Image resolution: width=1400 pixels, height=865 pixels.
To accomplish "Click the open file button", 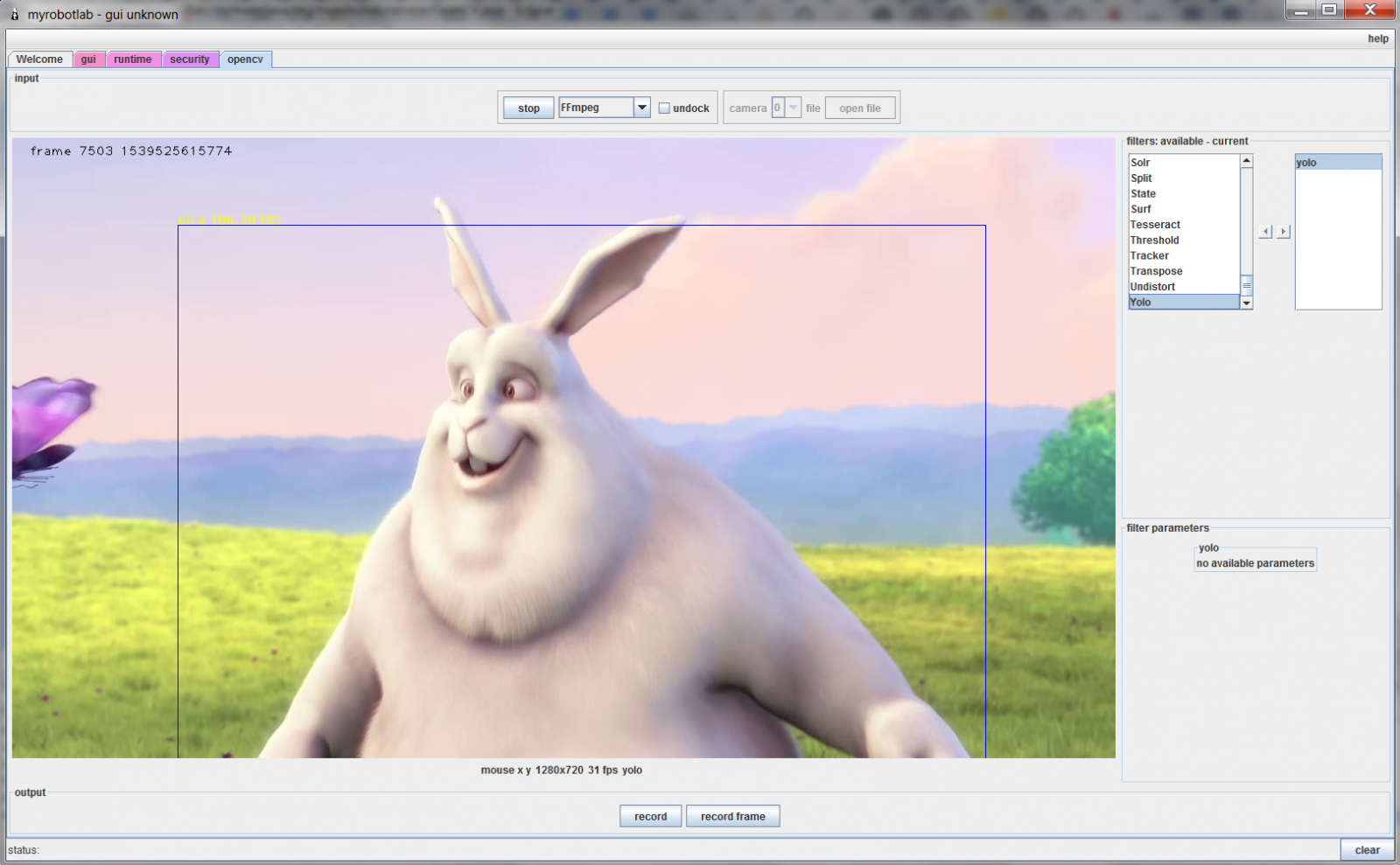I will point(860,108).
